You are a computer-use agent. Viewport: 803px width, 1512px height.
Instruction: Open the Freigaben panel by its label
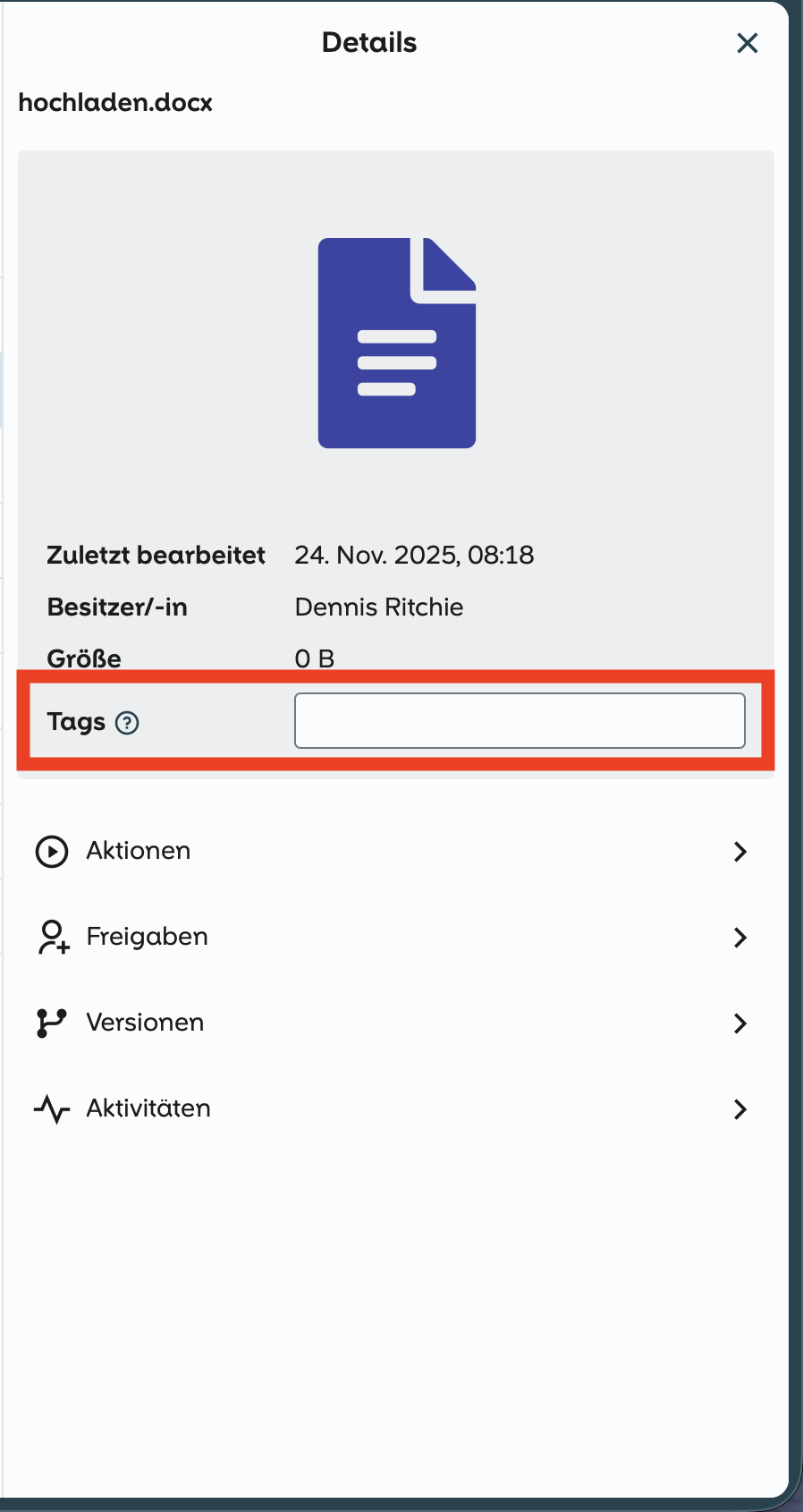coord(148,937)
